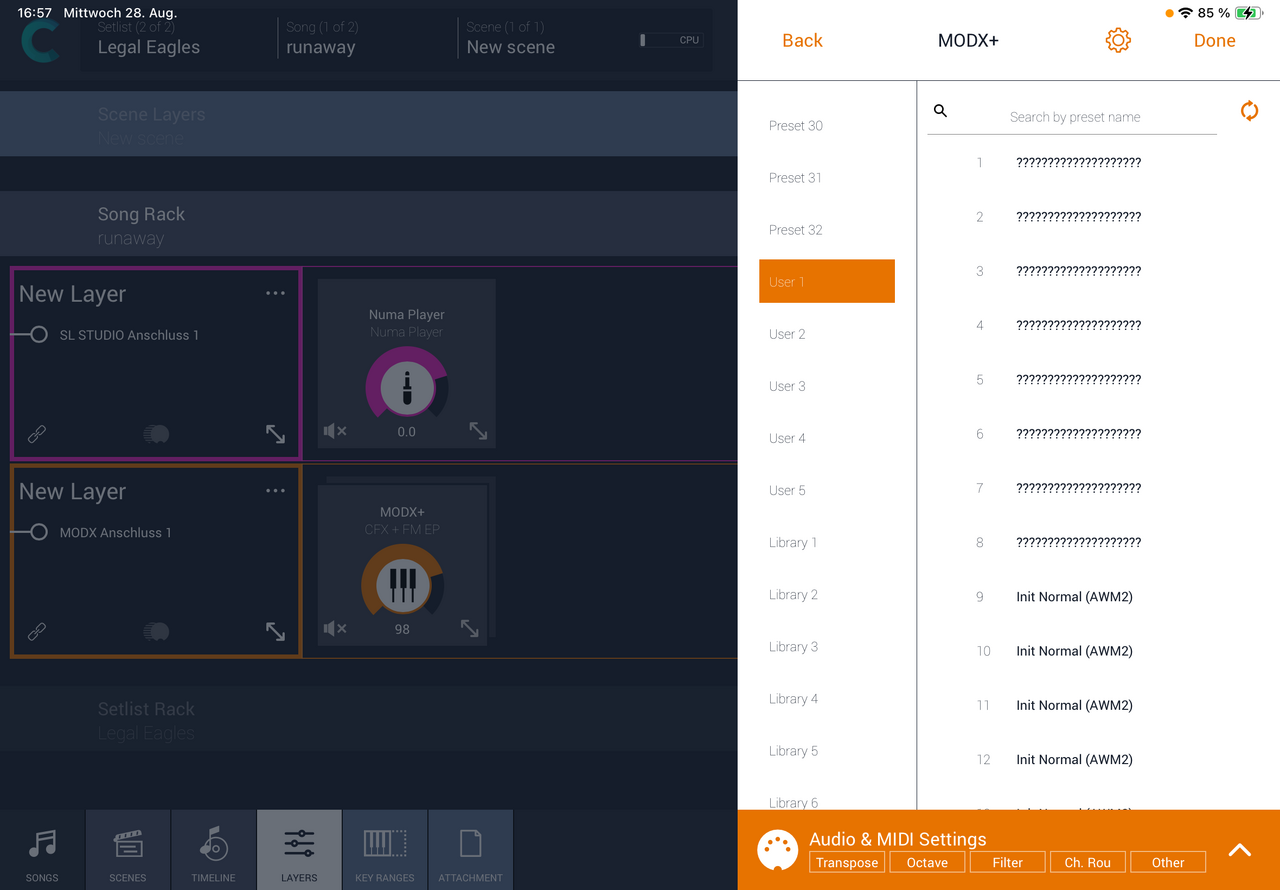The height and width of the screenshot is (890, 1280).
Task: Open the Timeline tab
Action: click(213, 850)
